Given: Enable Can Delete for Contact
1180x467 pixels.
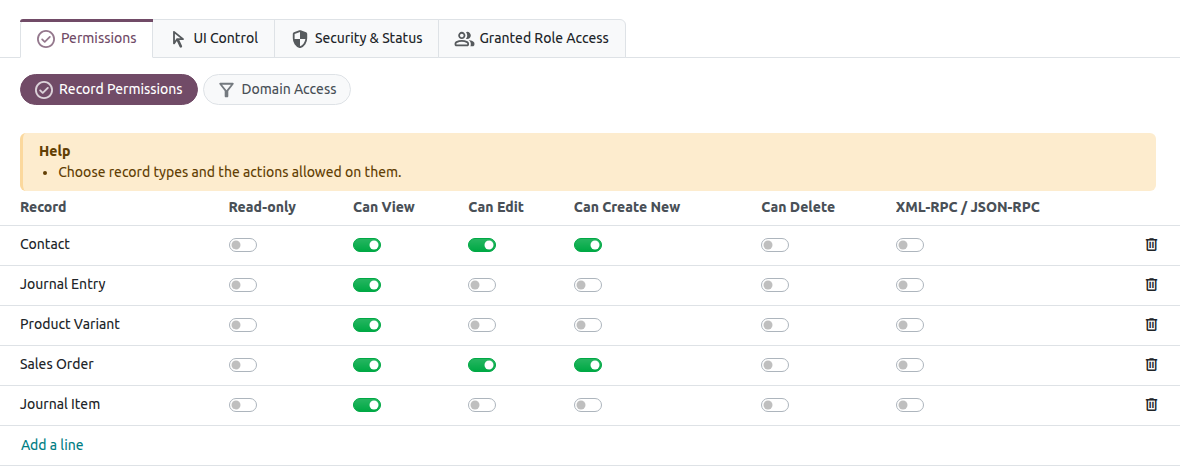Looking at the screenshot, I should click(x=775, y=245).
